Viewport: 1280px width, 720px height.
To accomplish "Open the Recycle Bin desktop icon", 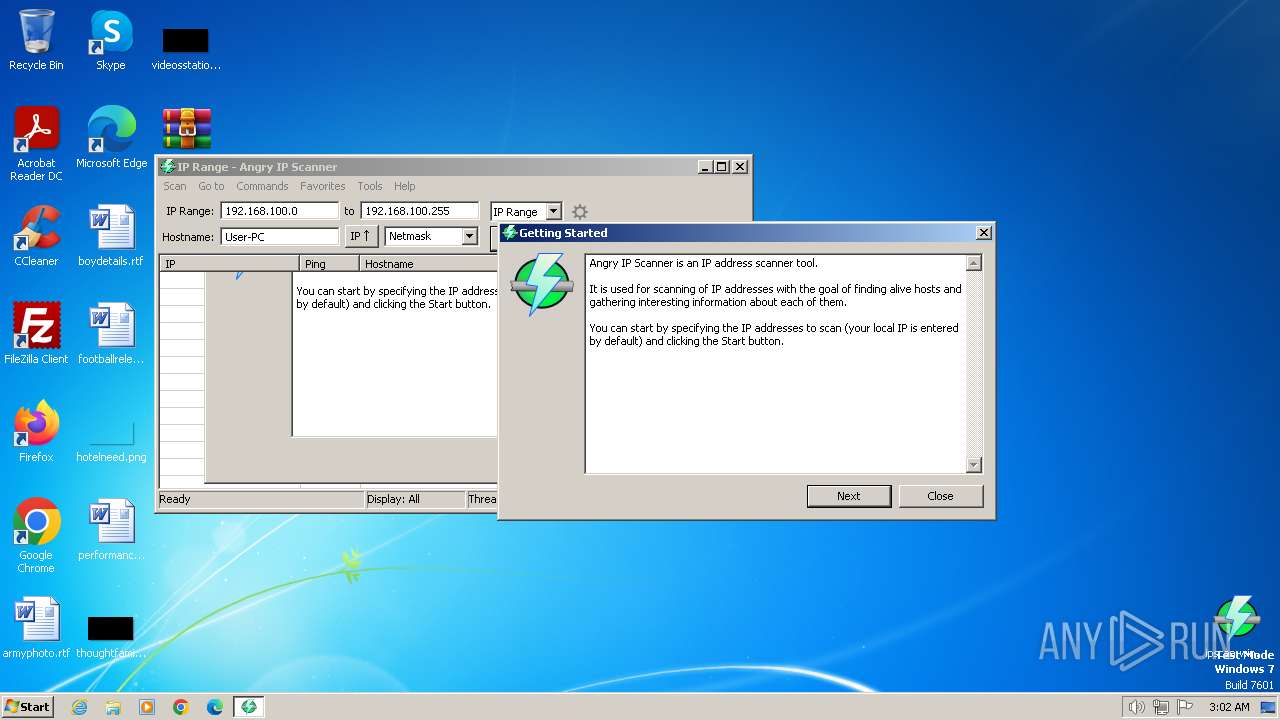I will click(x=36, y=40).
